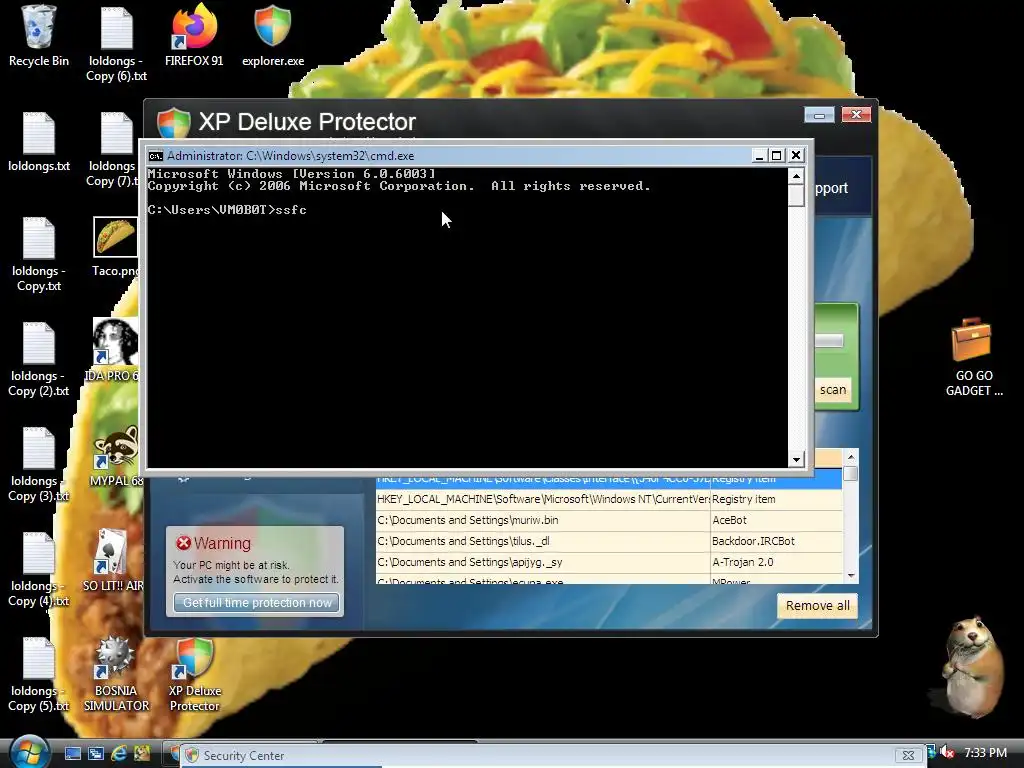Viewport: 1024px width, 768px height.
Task: Click the gopher gadget on the desktop
Action: click(x=972, y=665)
